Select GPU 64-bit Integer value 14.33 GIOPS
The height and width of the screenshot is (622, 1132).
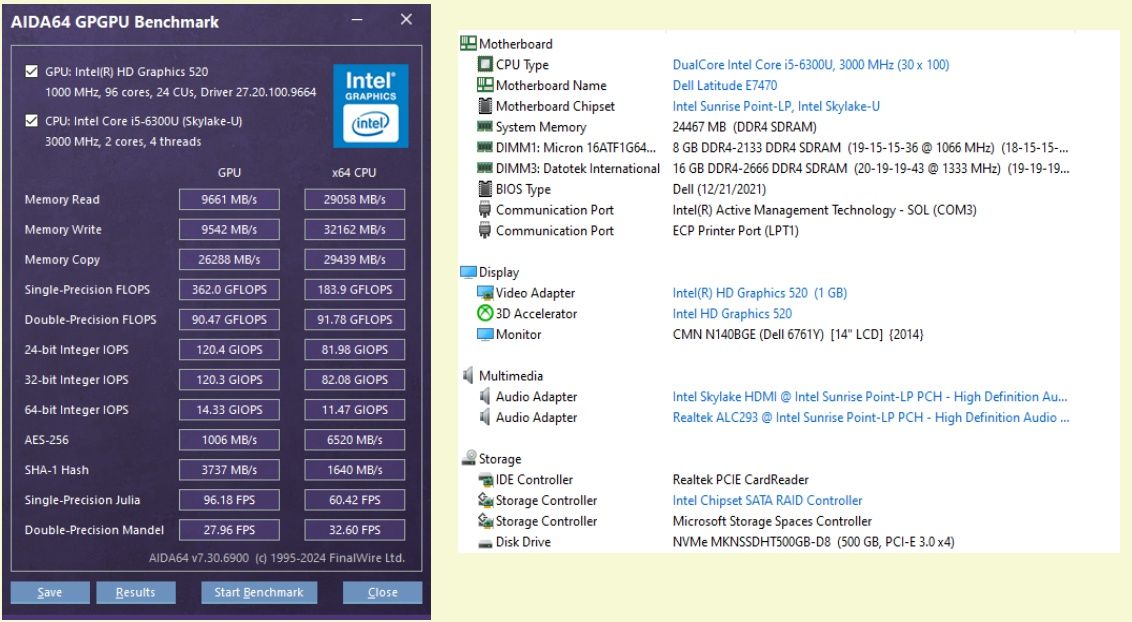coord(229,410)
